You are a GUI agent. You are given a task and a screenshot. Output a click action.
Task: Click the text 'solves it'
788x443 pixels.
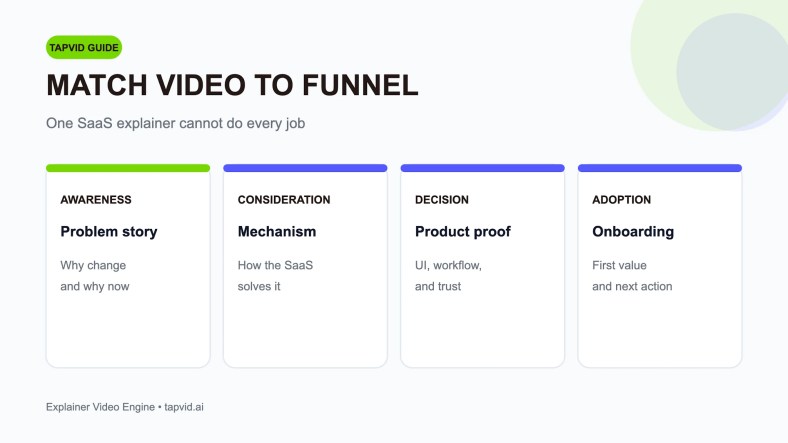coord(259,286)
